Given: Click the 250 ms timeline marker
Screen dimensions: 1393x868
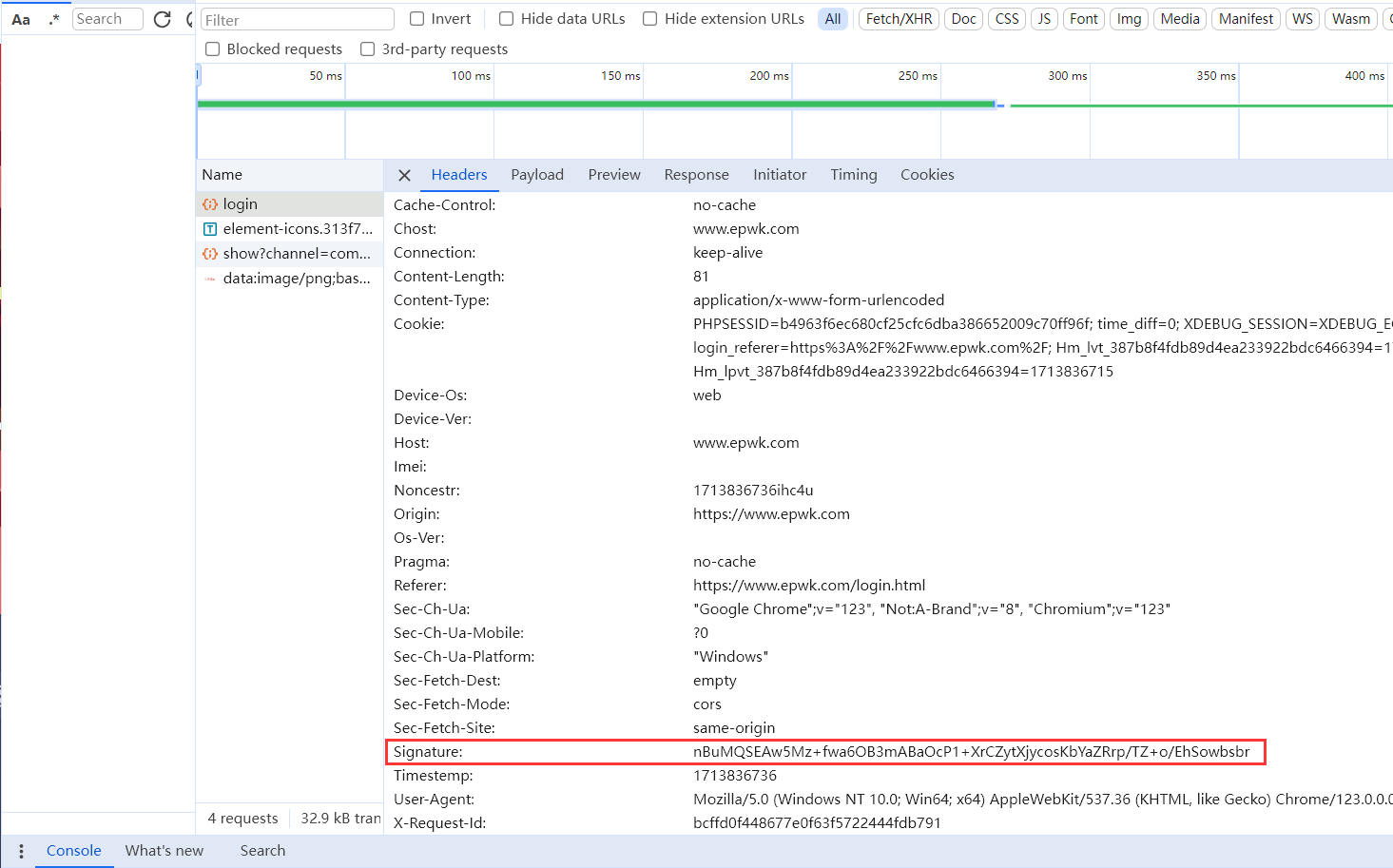Looking at the screenshot, I should pos(918,76).
